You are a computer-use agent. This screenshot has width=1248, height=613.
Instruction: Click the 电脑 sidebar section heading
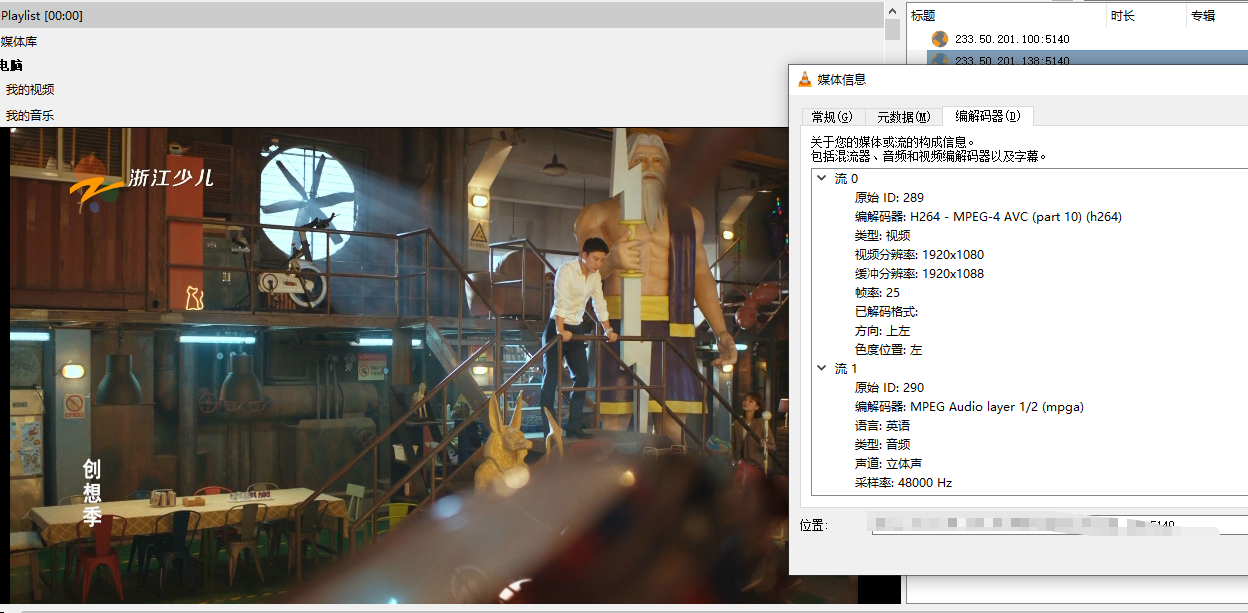coord(11,65)
